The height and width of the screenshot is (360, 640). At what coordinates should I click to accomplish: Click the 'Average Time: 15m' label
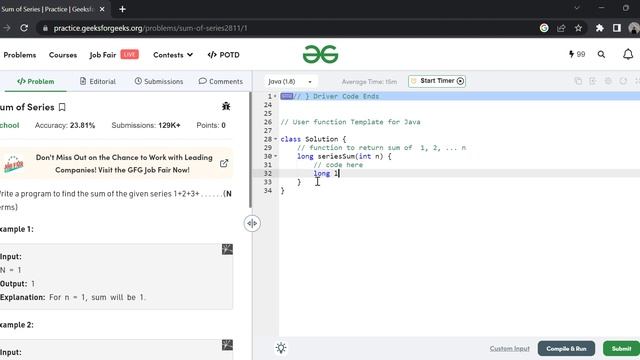pyautogui.click(x=369, y=82)
